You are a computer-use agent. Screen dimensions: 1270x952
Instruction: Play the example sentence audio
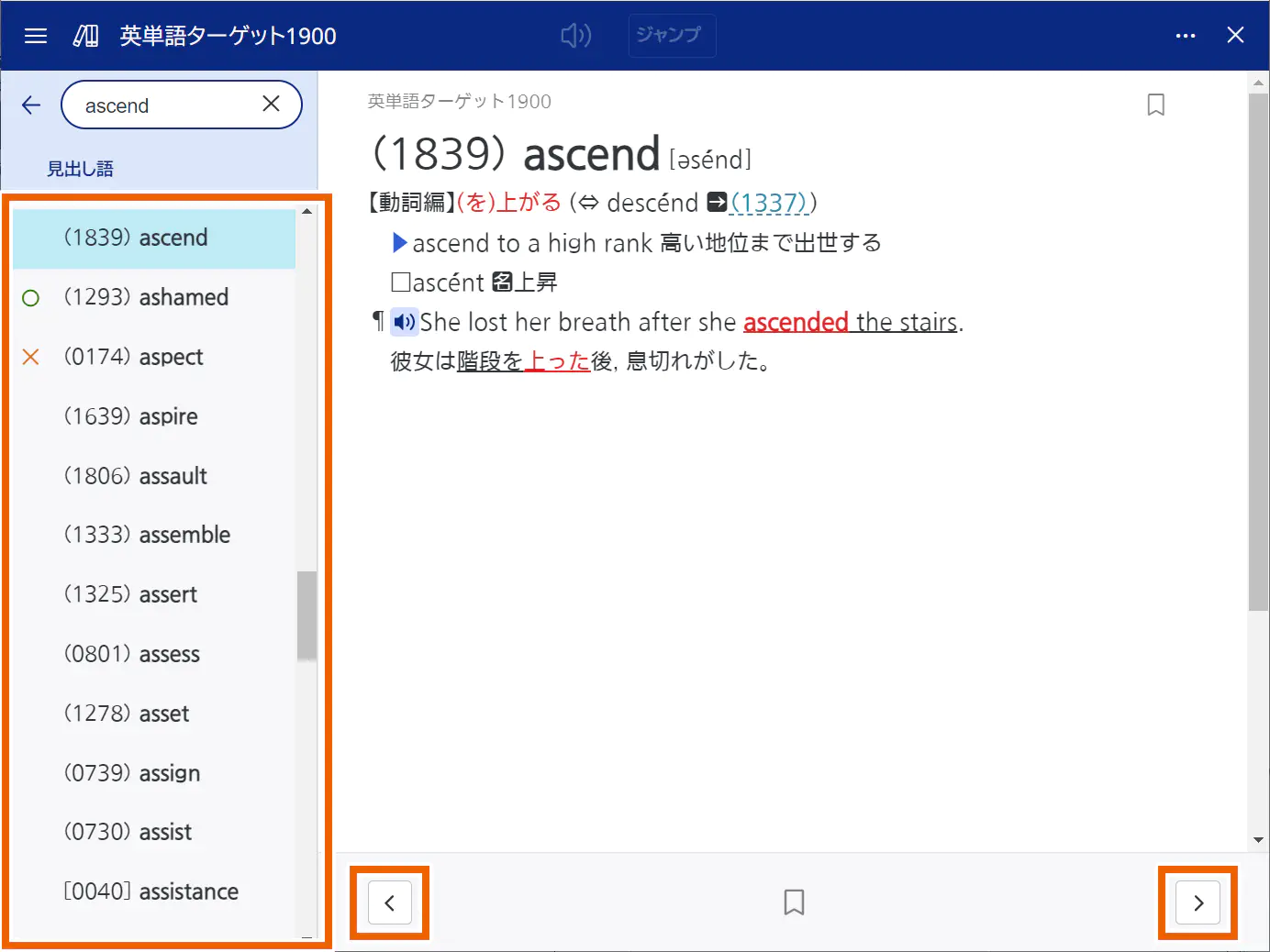(x=404, y=322)
